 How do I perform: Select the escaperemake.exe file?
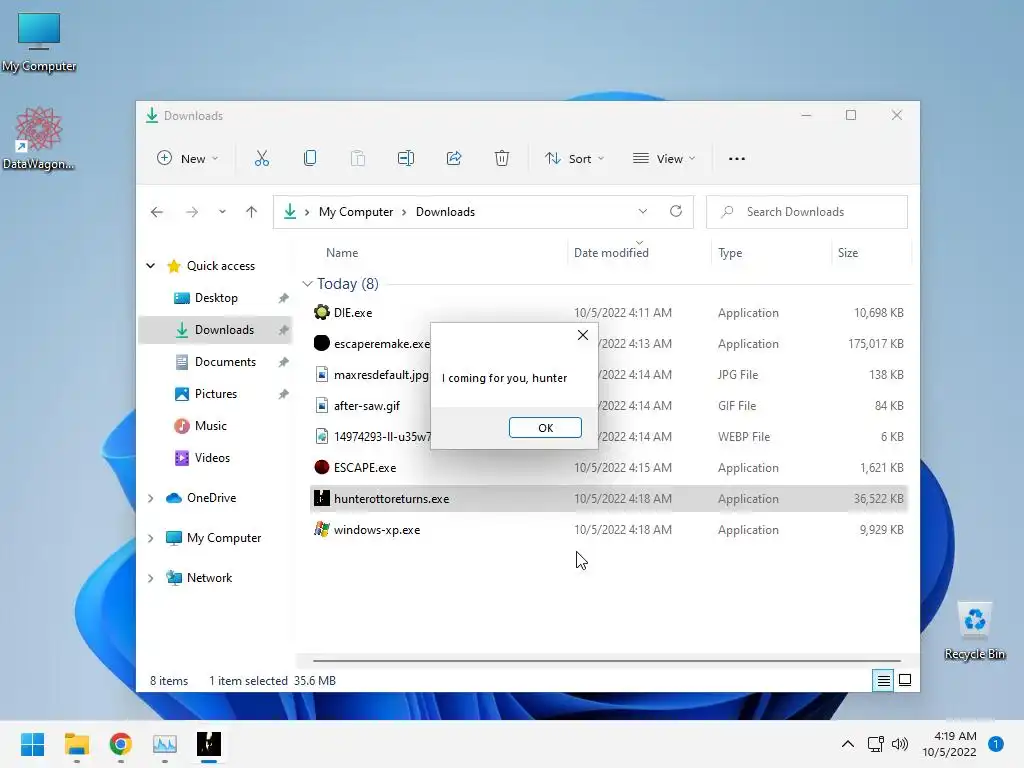(609, 344)
